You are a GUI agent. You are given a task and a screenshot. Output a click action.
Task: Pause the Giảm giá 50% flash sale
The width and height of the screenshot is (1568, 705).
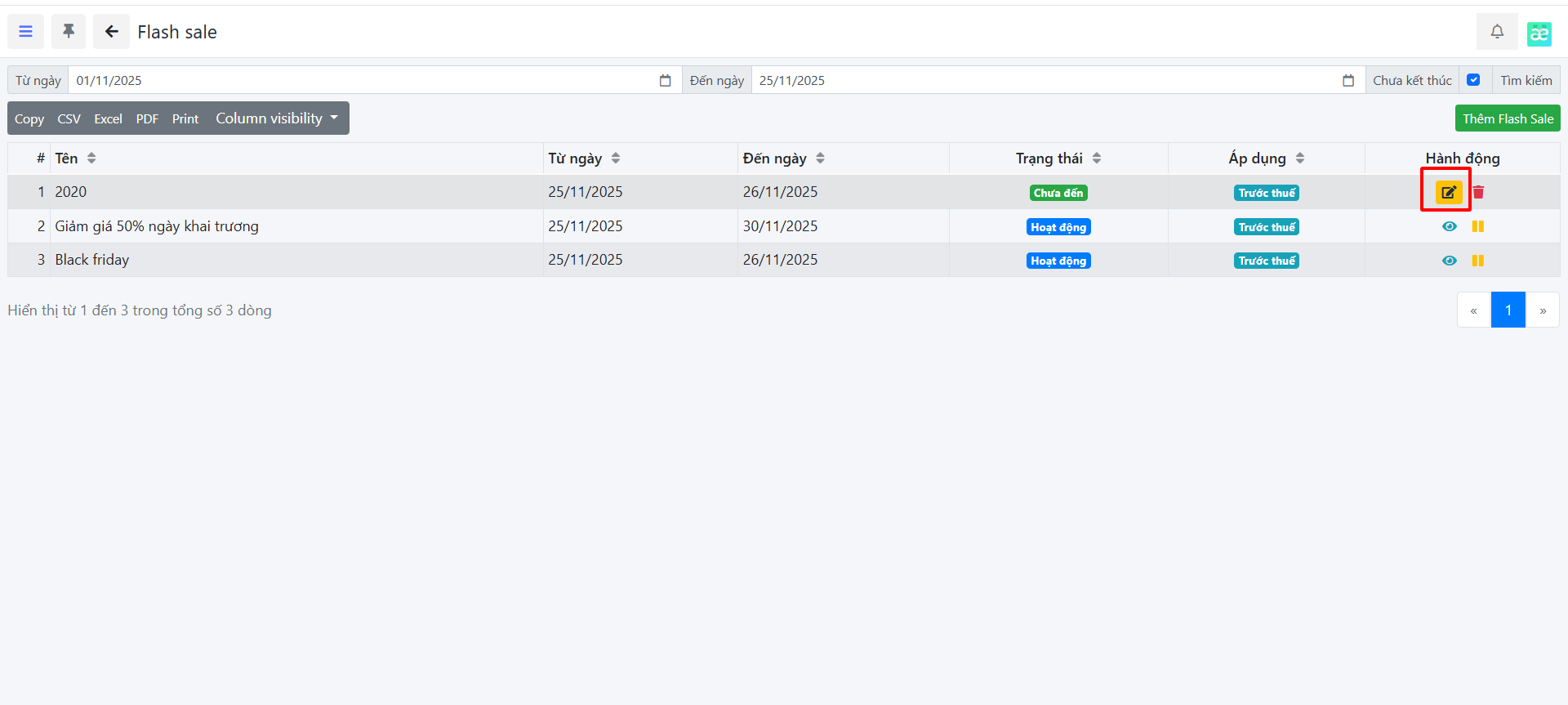click(1477, 226)
